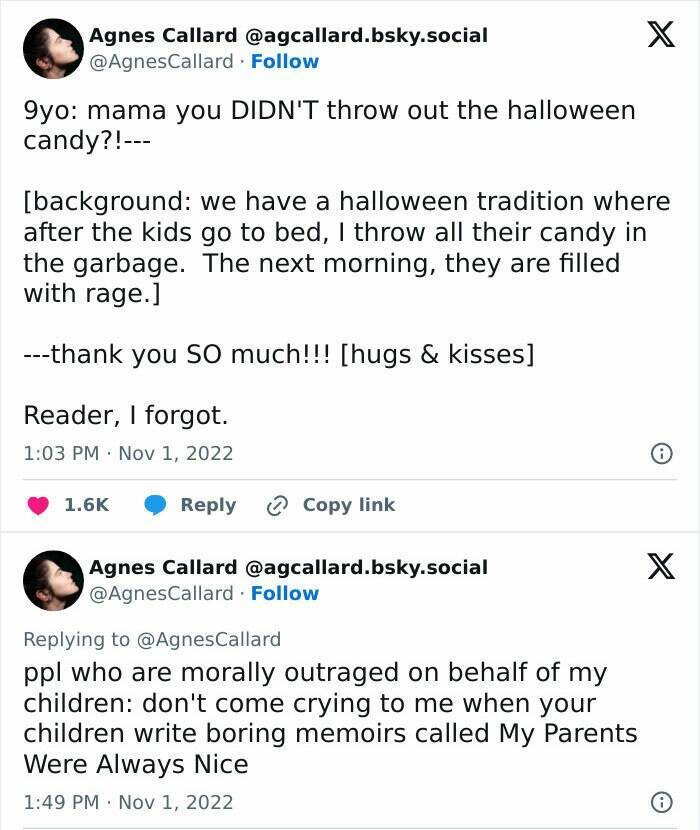The height and width of the screenshot is (830, 700).
Task: Open the 1:49 PM Nov 1, 2022 timestamp
Action: (x=128, y=802)
